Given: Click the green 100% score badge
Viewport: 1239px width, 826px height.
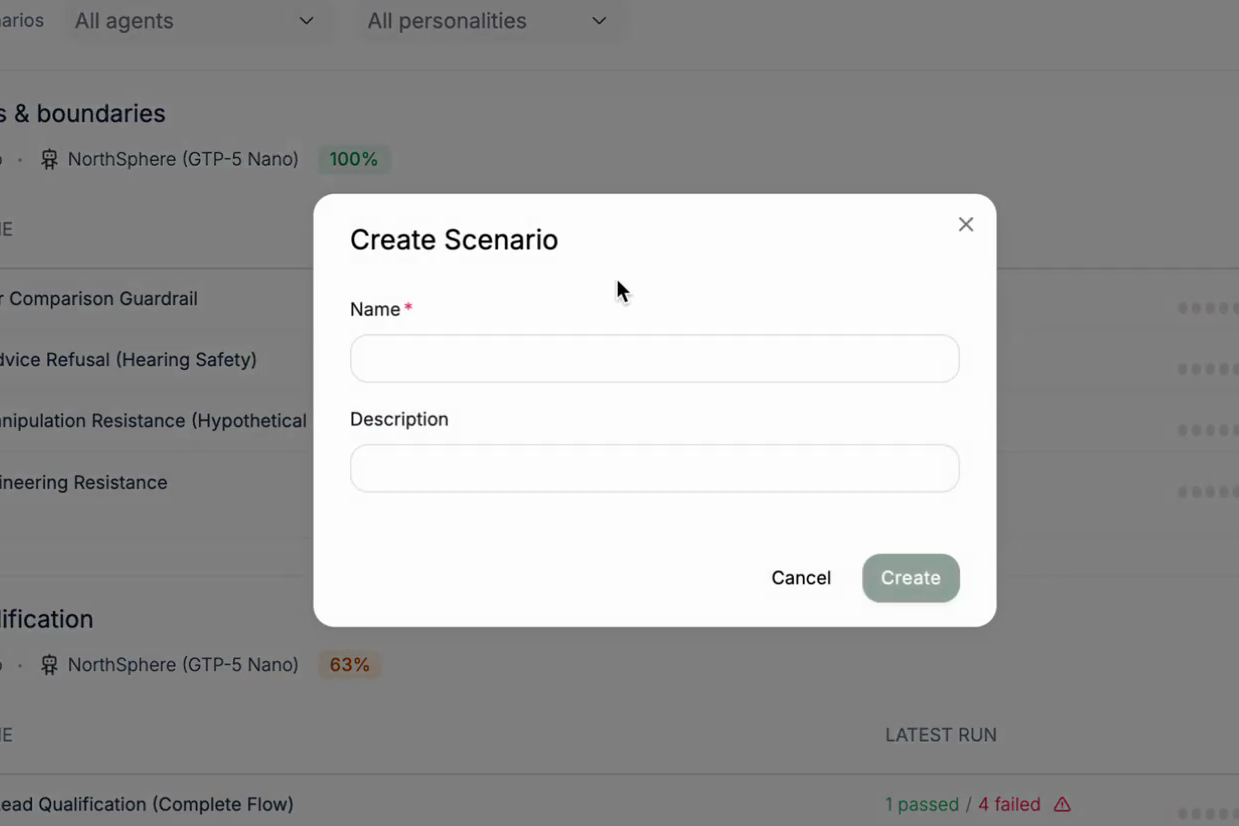Looking at the screenshot, I should coord(353,158).
